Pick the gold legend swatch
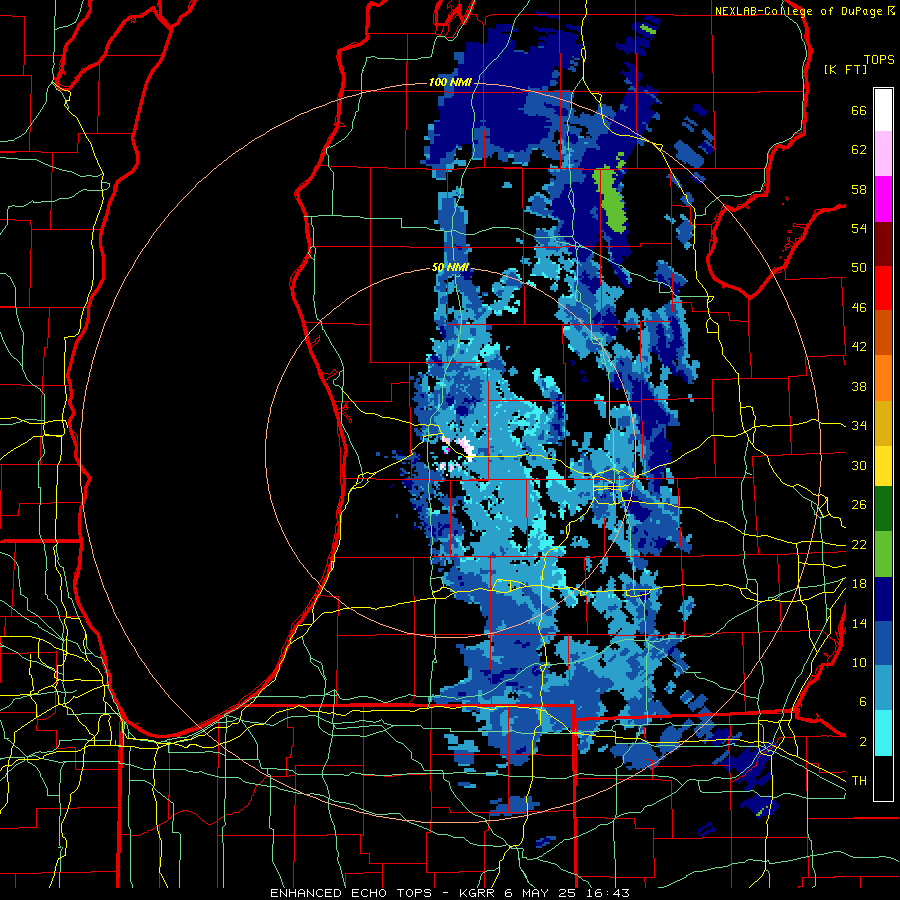This screenshot has height=900, width=900. pyautogui.click(x=883, y=423)
